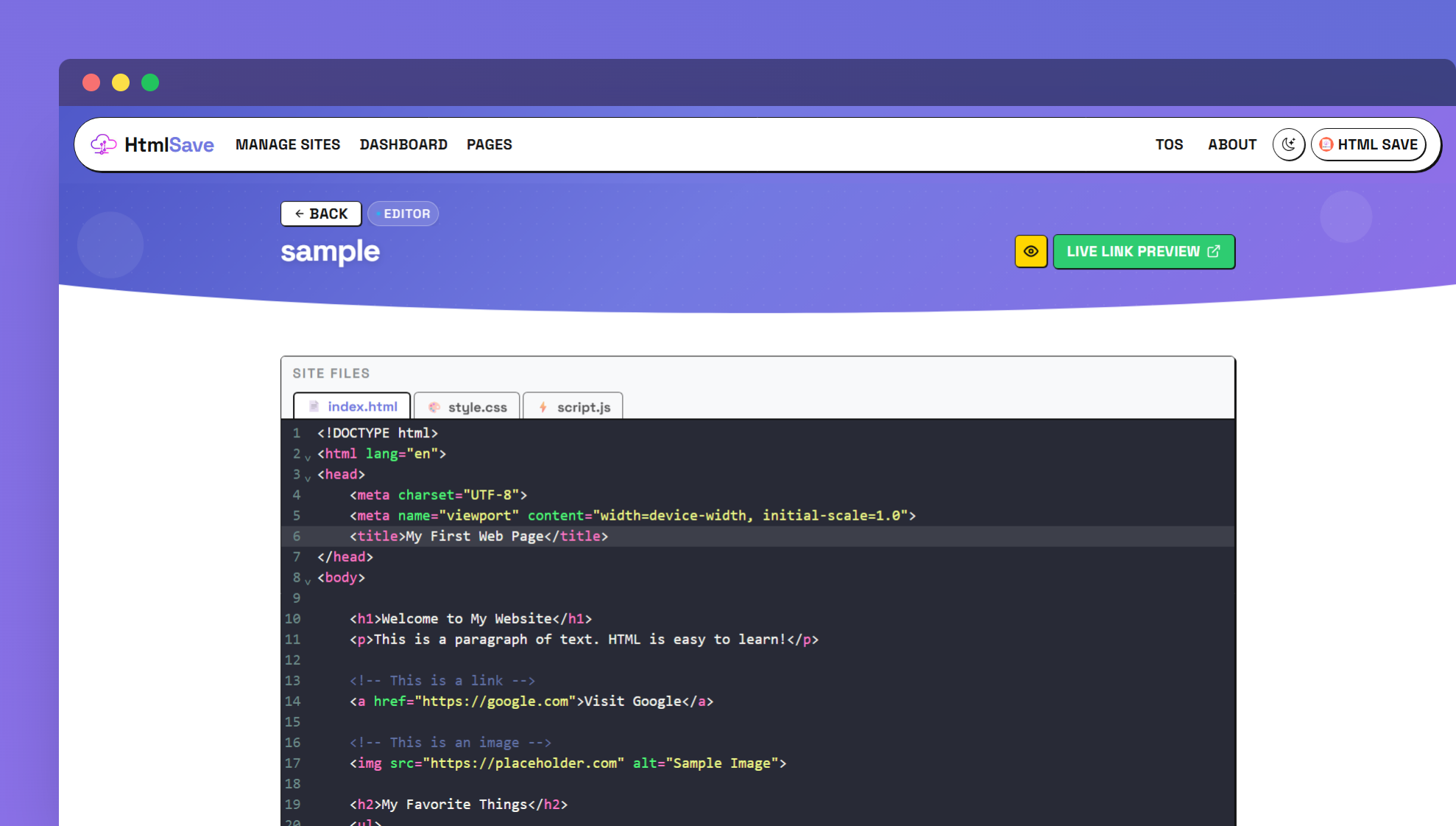The width and height of the screenshot is (1456, 826).
Task: Click the HTML SAVE account button
Action: 1368,144
